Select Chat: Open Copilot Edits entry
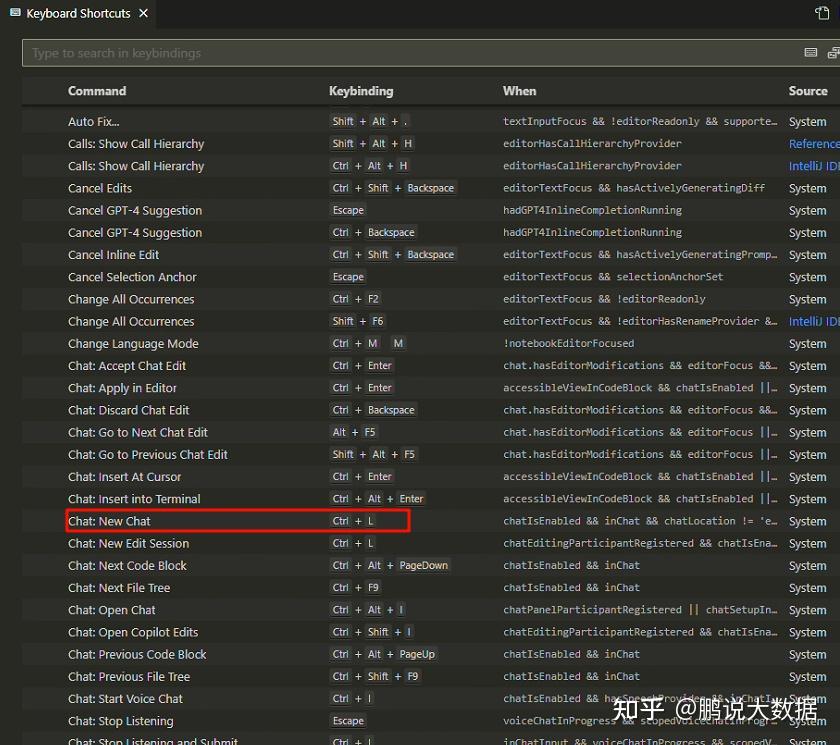The height and width of the screenshot is (745, 840). 133,632
